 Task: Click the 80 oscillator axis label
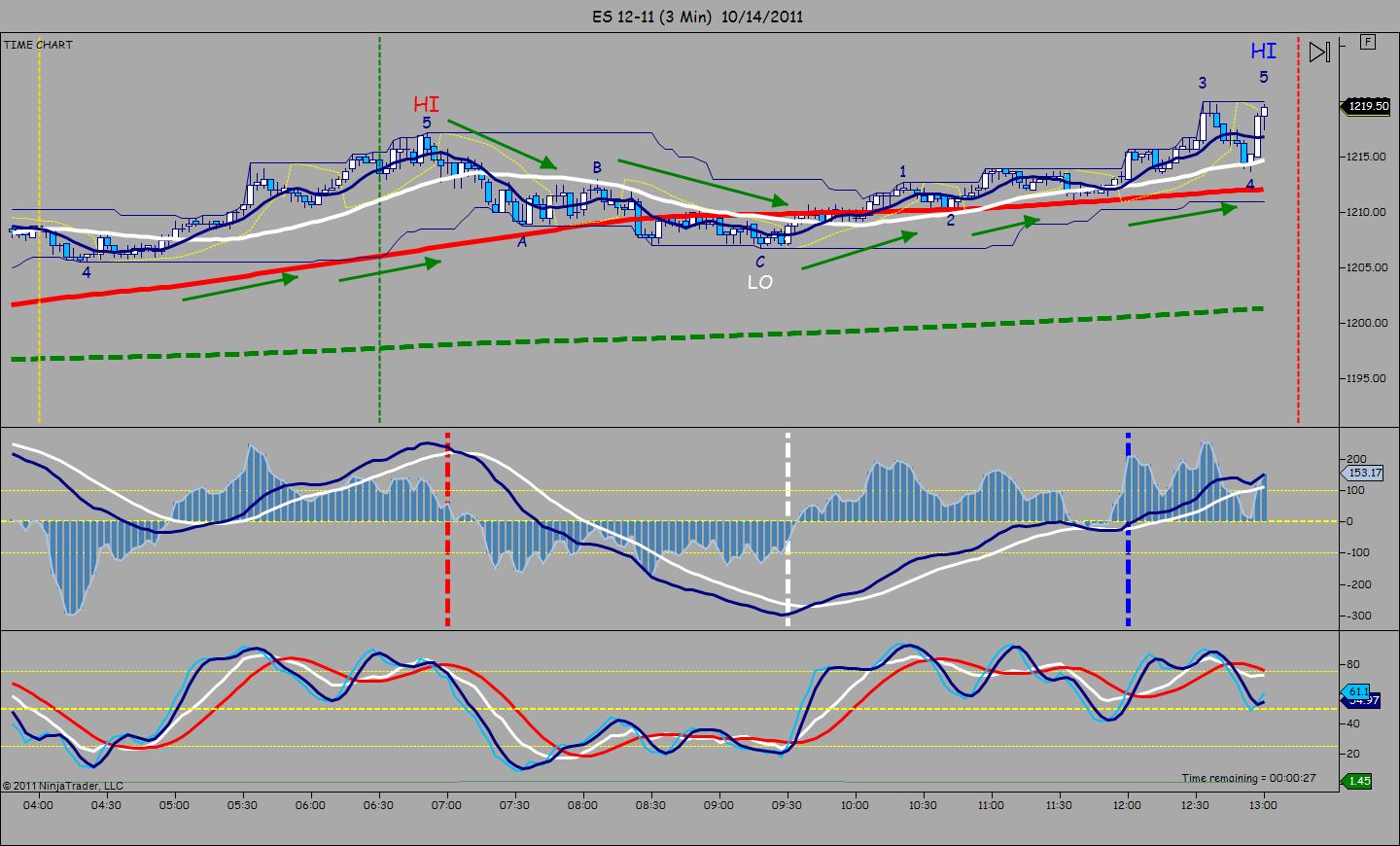pyautogui.click(x=1353, y=666)
